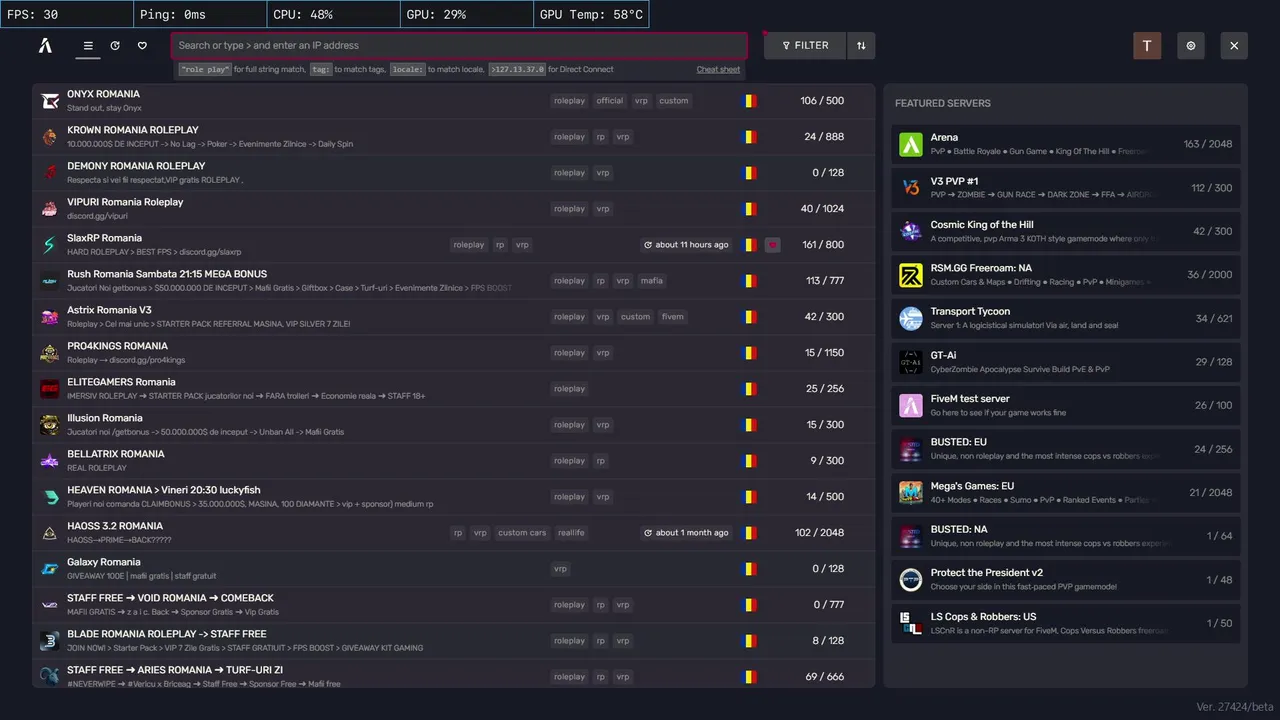This screenshot has height=720, width=1280.
Task: Click custom cars tag on HAOSS row
Action: point(522,533)
